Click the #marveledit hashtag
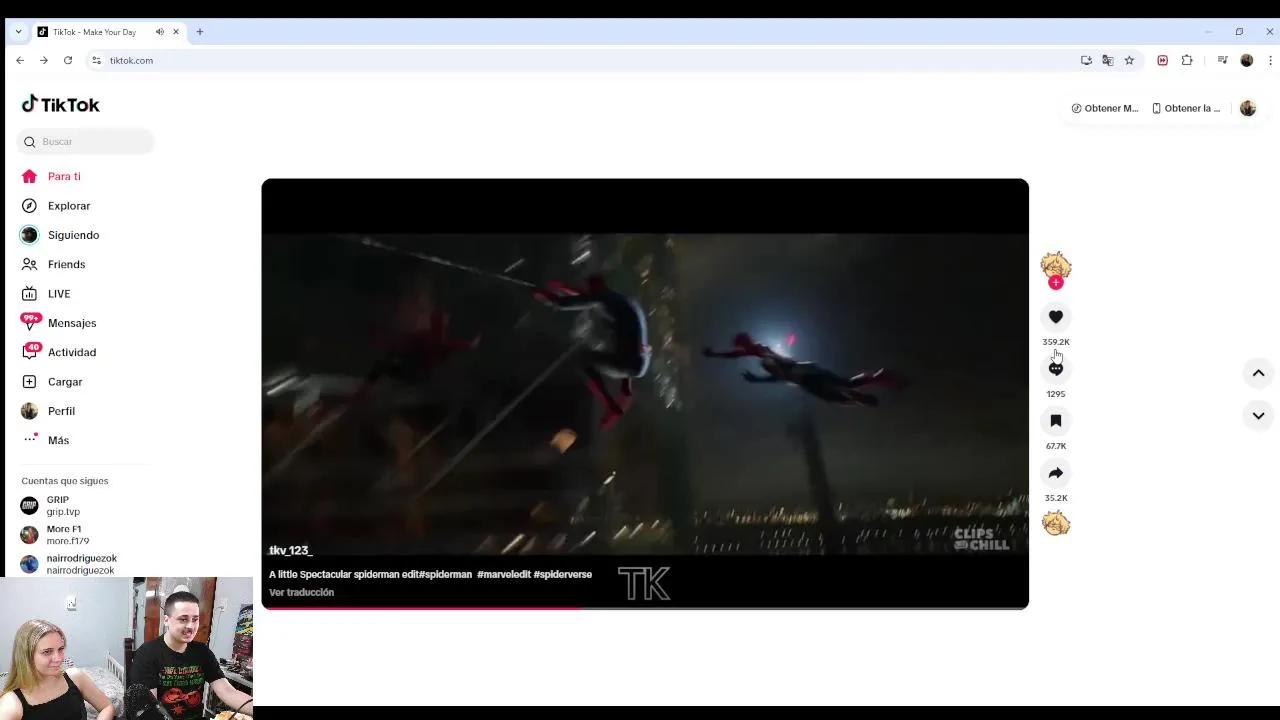This screenshot has width=1280, height=720. 504,575
